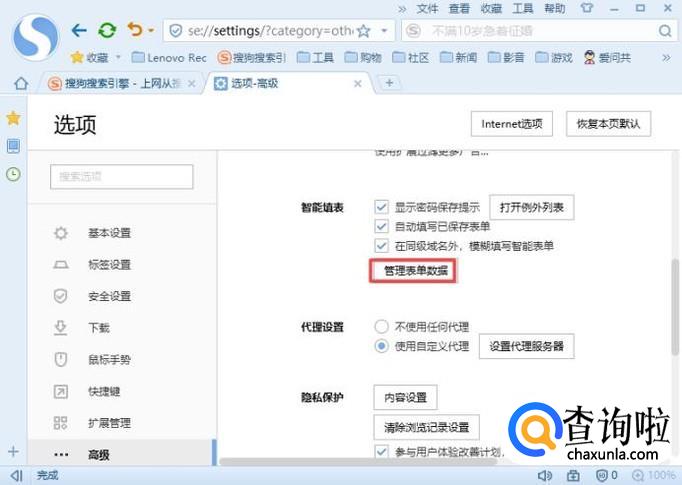Image resolution: width=682 pixels, height=485 pixels.
Task: Open the 新闻 bookmark folder
Action: (458, 57)
